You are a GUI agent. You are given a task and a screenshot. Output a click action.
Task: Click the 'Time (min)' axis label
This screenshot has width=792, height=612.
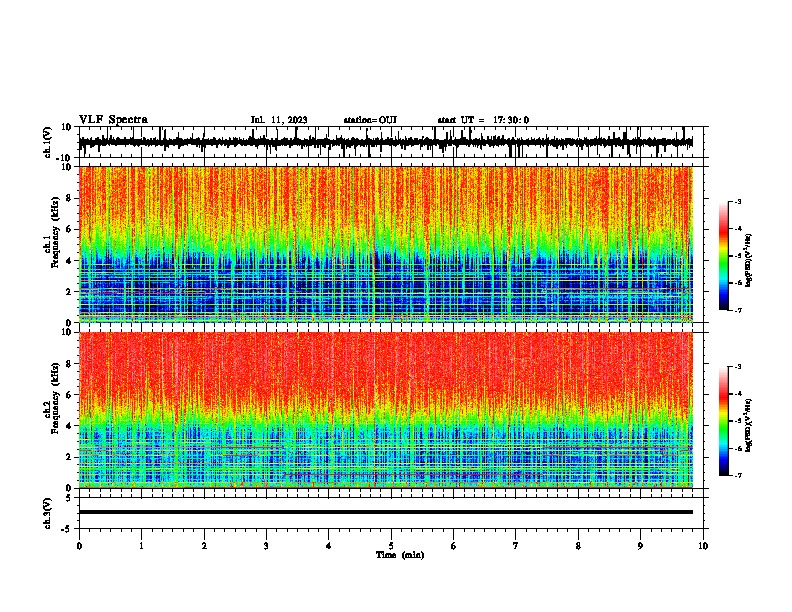400,555
